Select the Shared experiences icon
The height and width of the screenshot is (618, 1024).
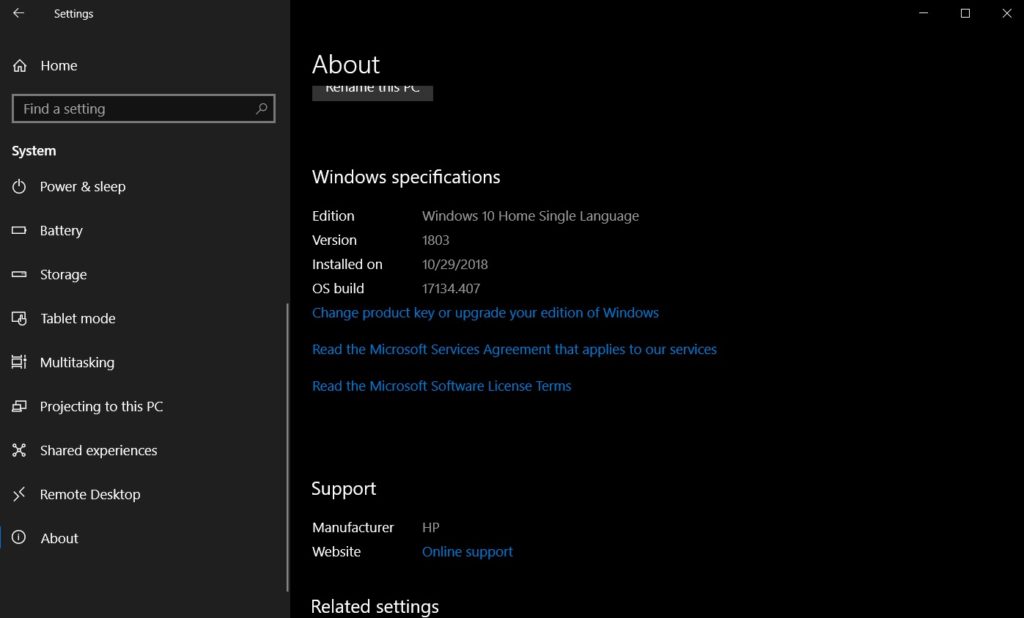20,450
